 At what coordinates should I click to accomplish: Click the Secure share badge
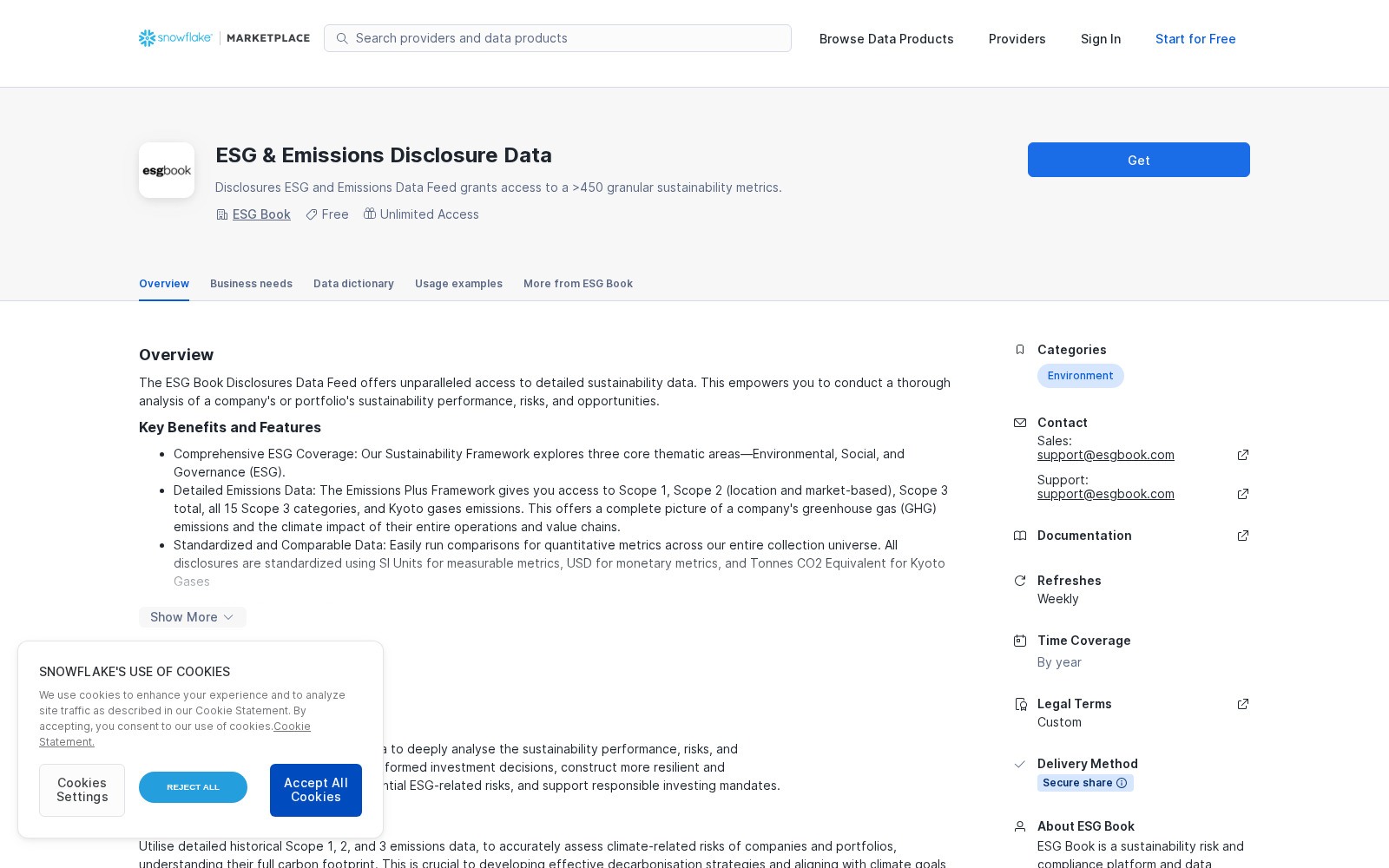1085,783
